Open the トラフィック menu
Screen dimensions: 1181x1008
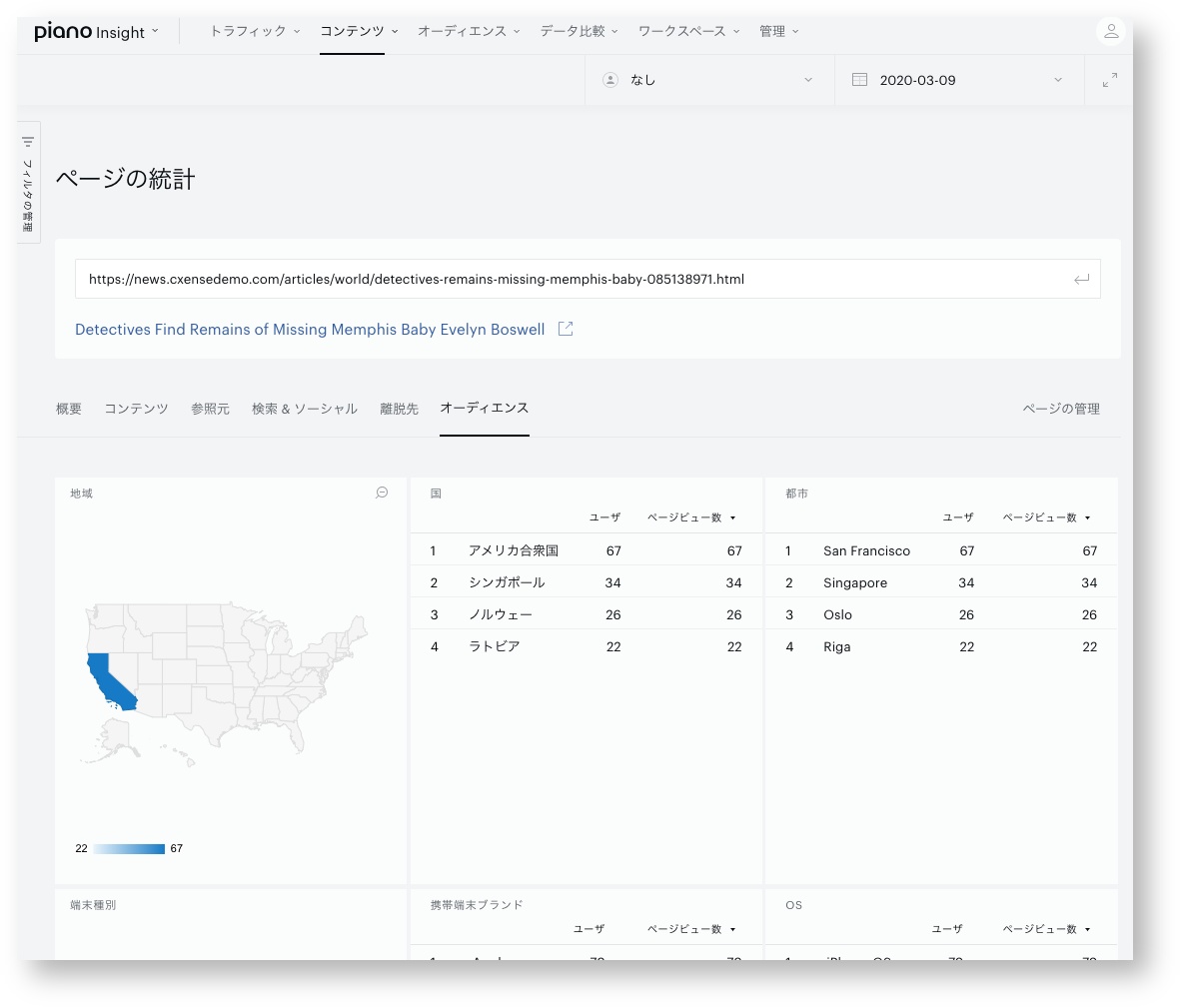[255, 31]
